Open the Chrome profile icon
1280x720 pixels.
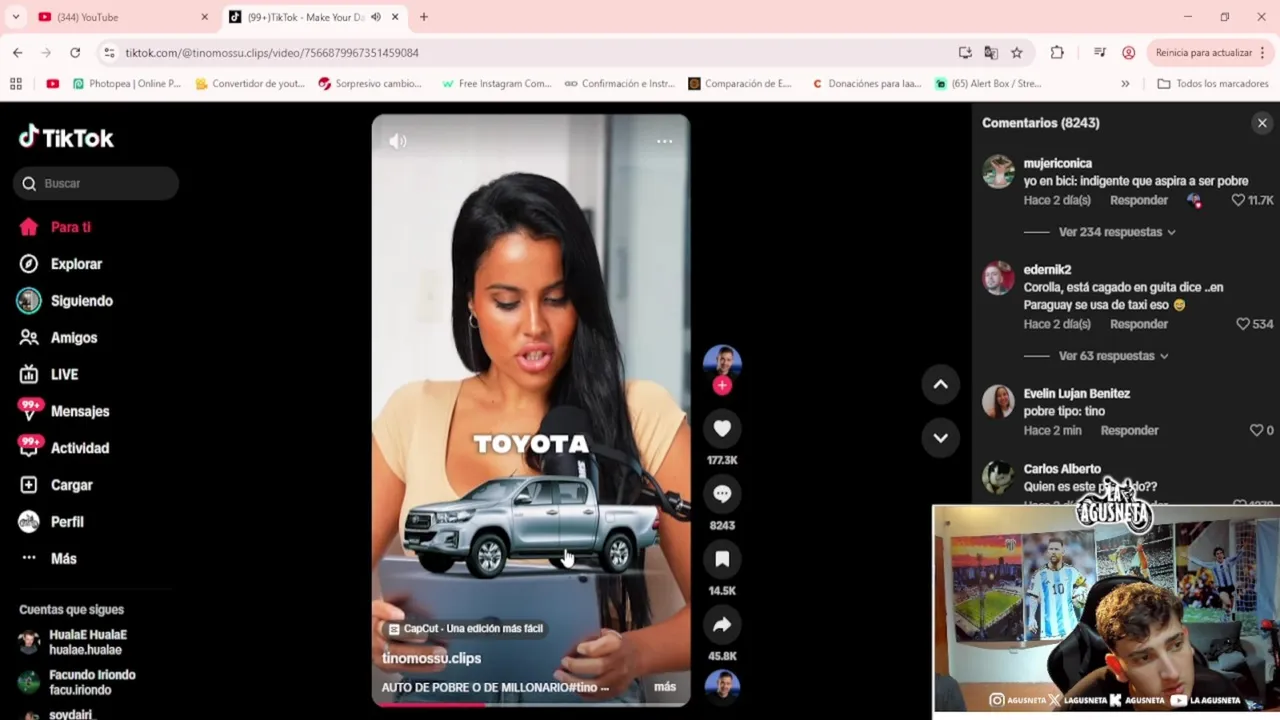point(1129,52)
